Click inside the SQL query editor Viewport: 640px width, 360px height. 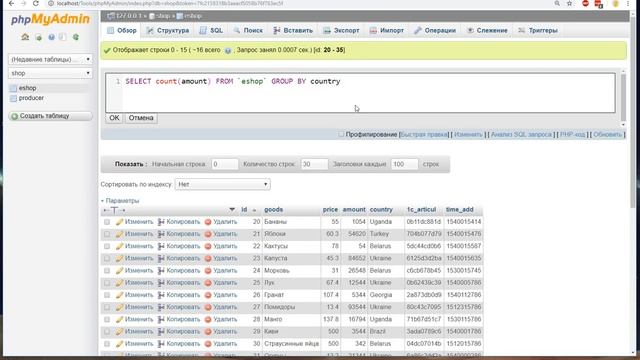click(360, 93)
